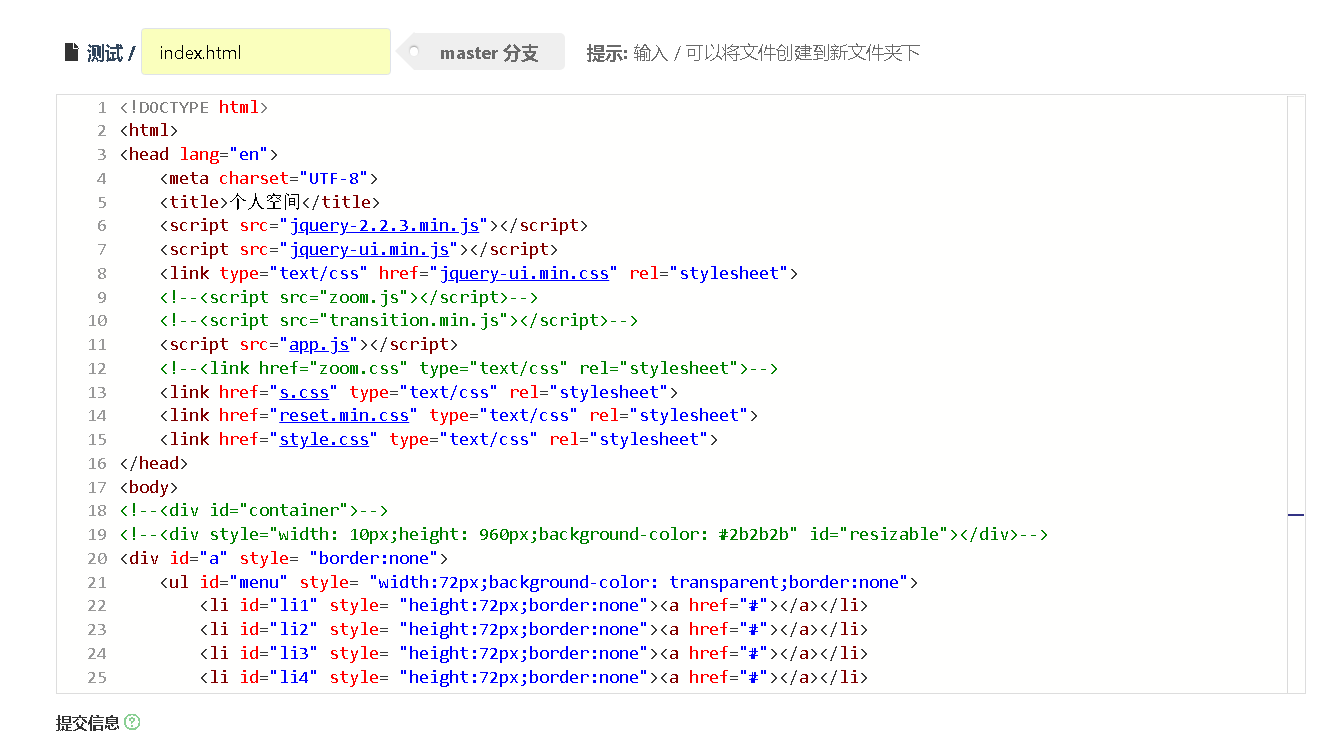
Task: Open the jquery-2.2.3.min.js link
Action: [384, 226]
